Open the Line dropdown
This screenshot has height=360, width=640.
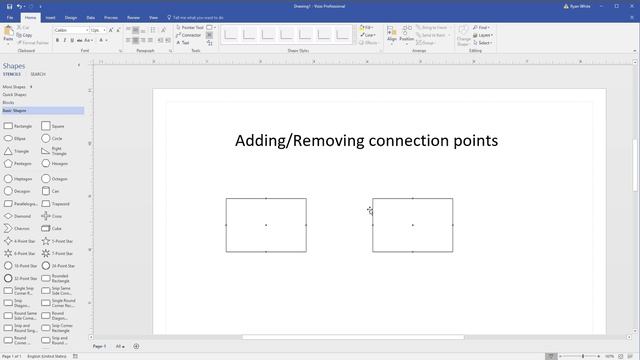[x=368, y=35]
